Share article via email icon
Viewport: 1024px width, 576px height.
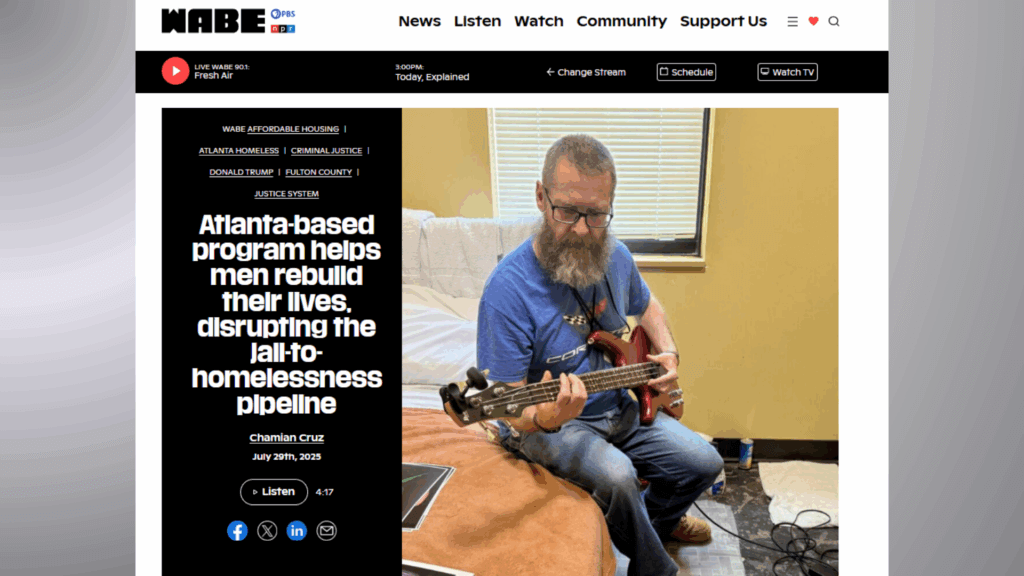click(x=327, y=531)
